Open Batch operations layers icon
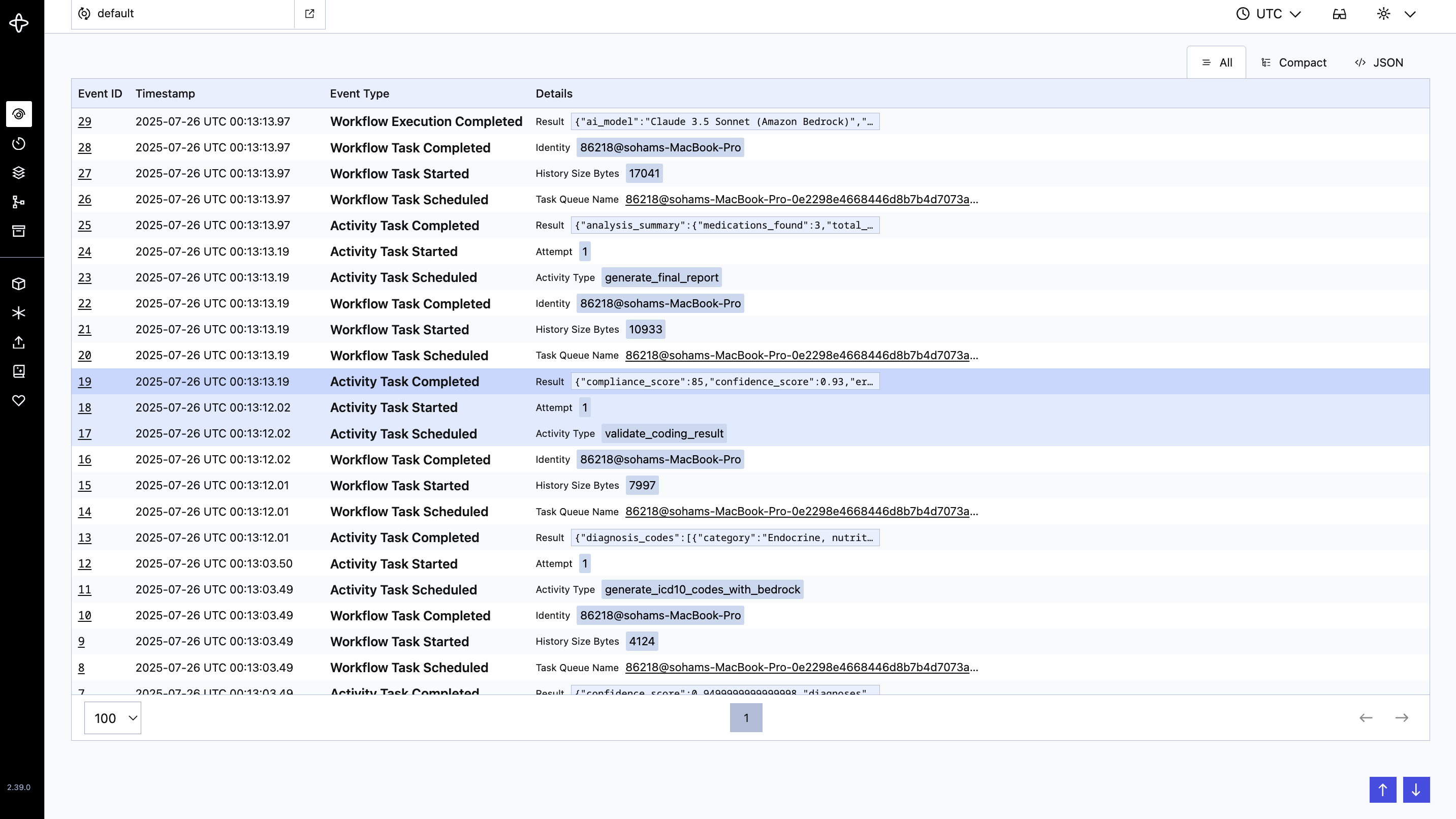1456x819 pixels. 19,172
